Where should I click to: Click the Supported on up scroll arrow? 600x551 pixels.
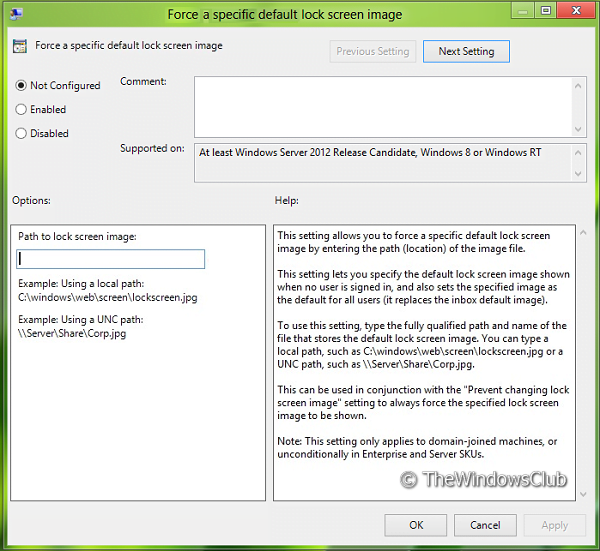tap(578, 153)
